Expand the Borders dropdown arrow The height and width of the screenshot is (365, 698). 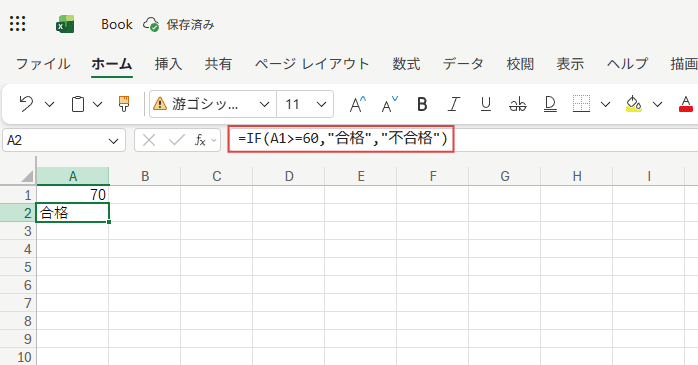click(605, 105)
